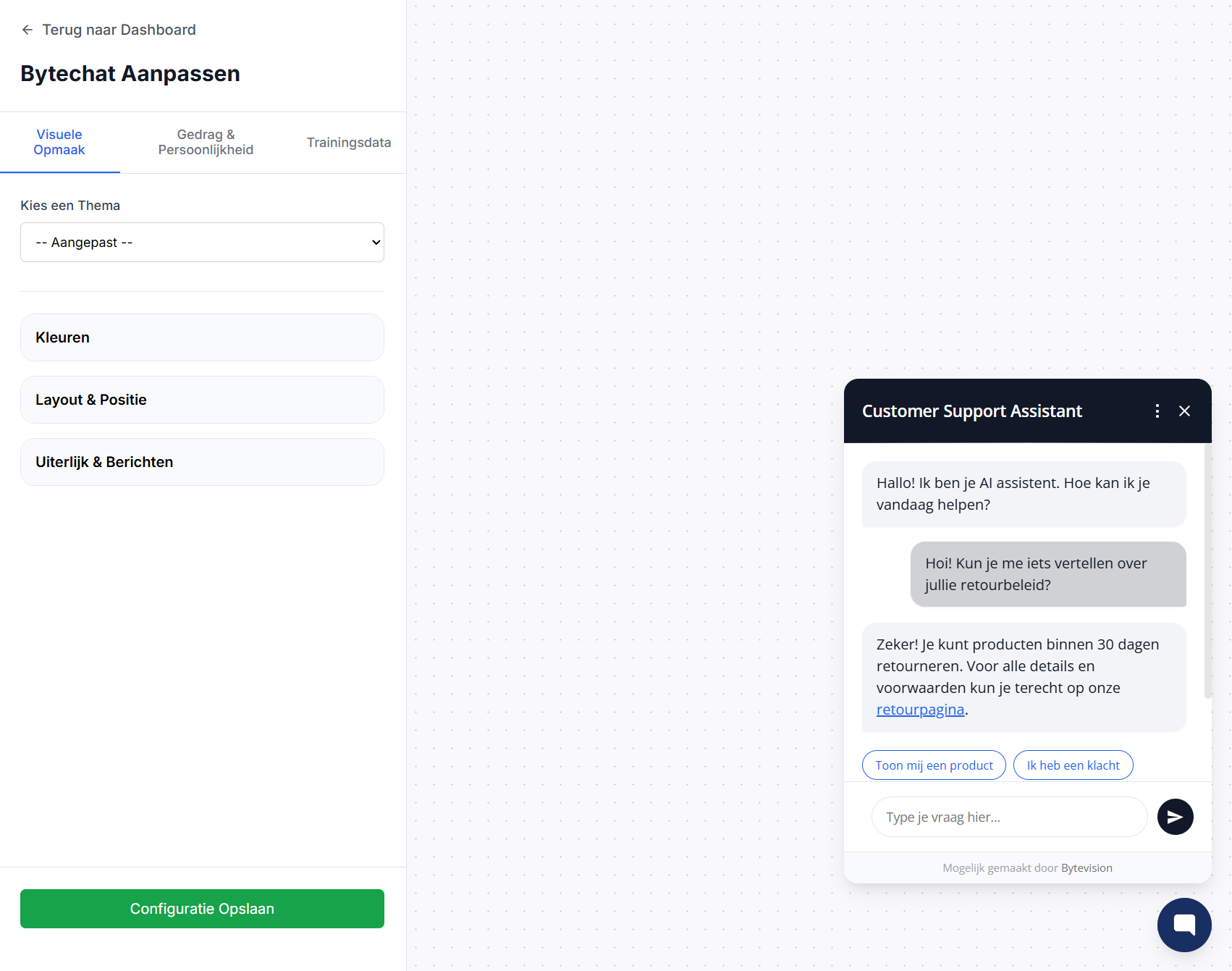
Task: Switch to the Visuele Opmaak tab
Action: pos(59,143)
